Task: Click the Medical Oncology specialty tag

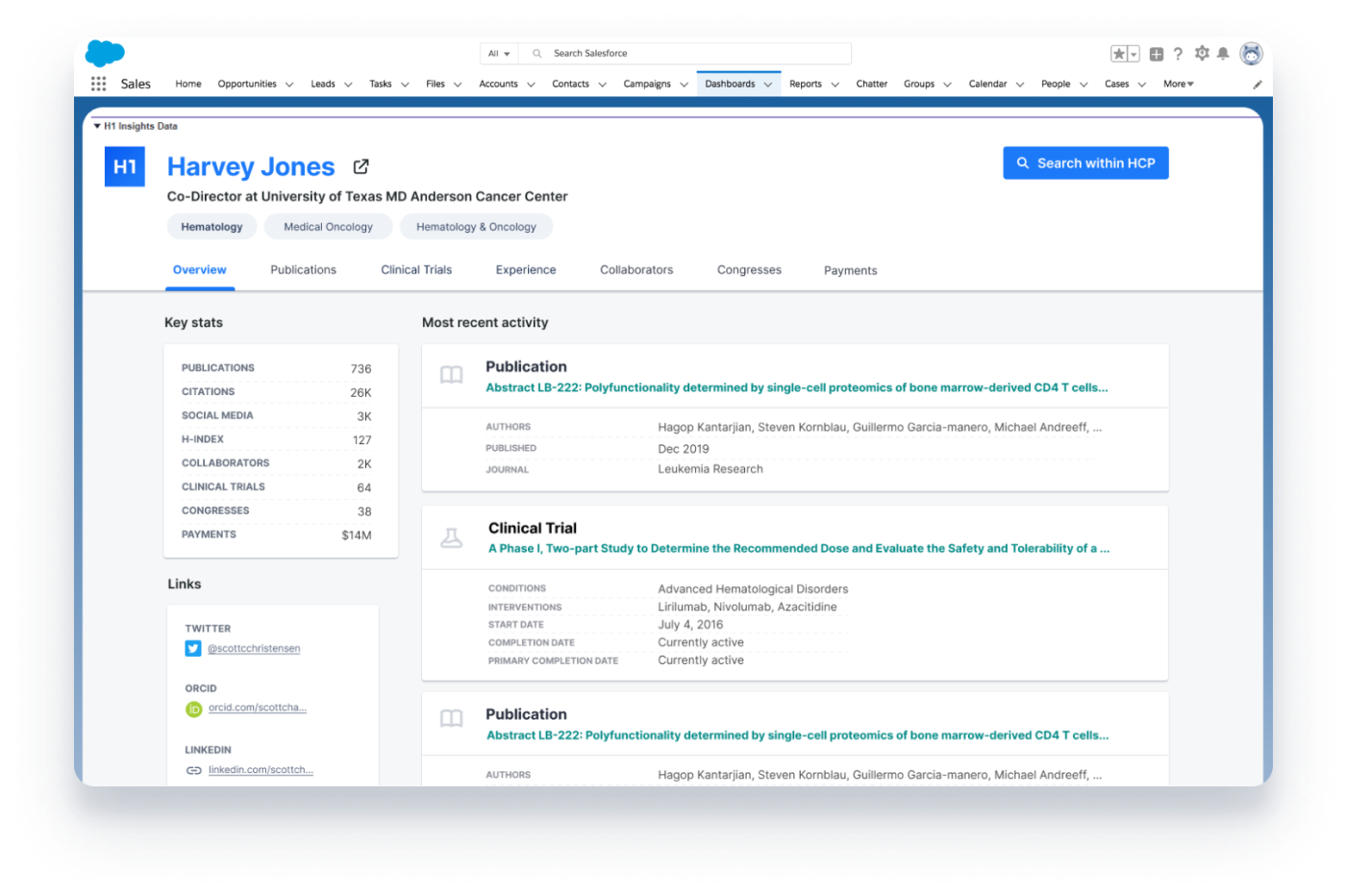Action: coord(328,227)
